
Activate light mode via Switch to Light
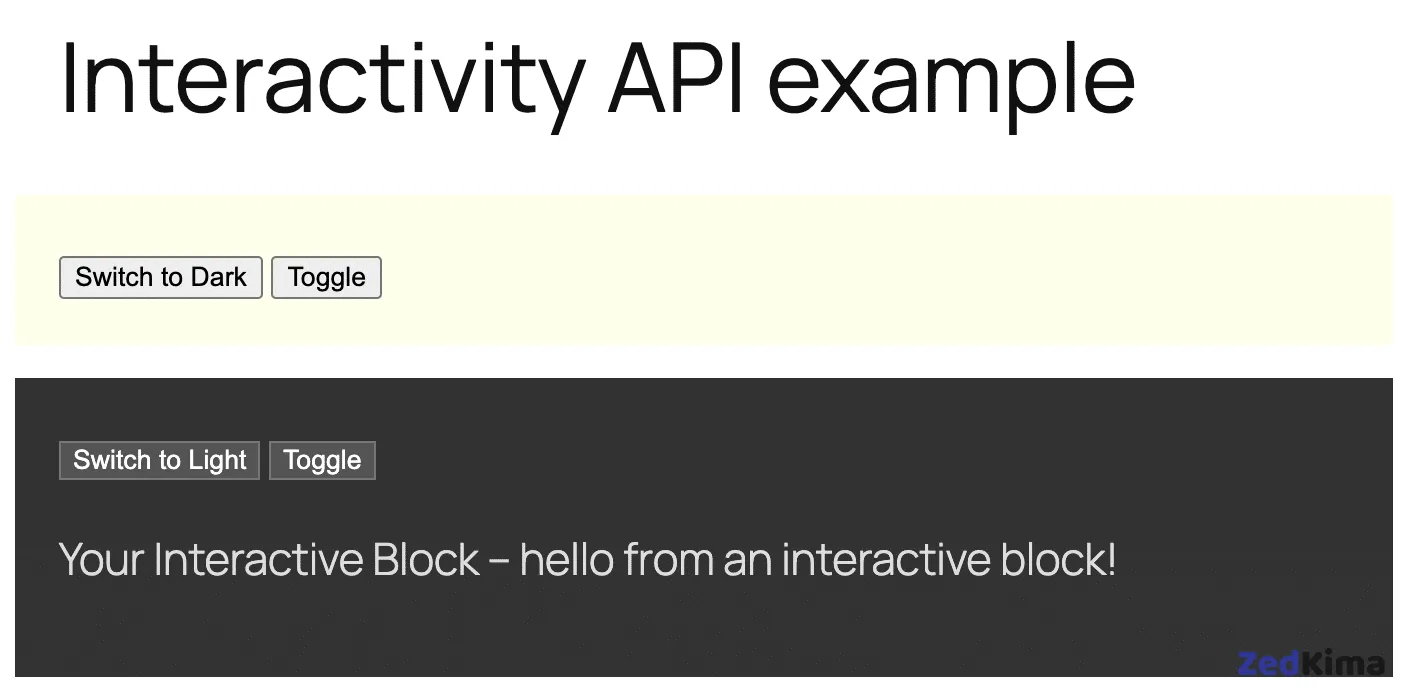click(158, 460)
